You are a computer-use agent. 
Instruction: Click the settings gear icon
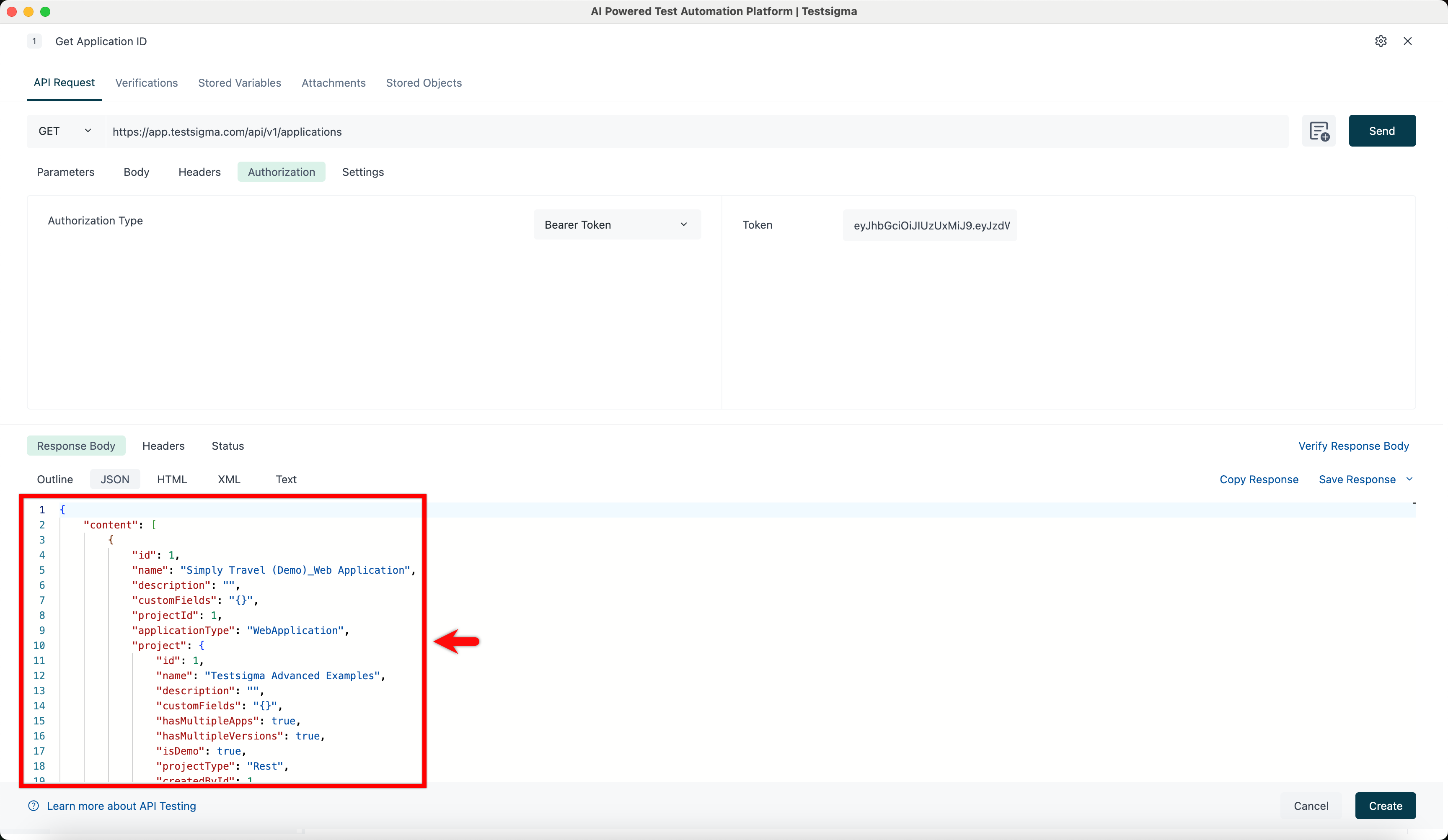coord(1380,41)
